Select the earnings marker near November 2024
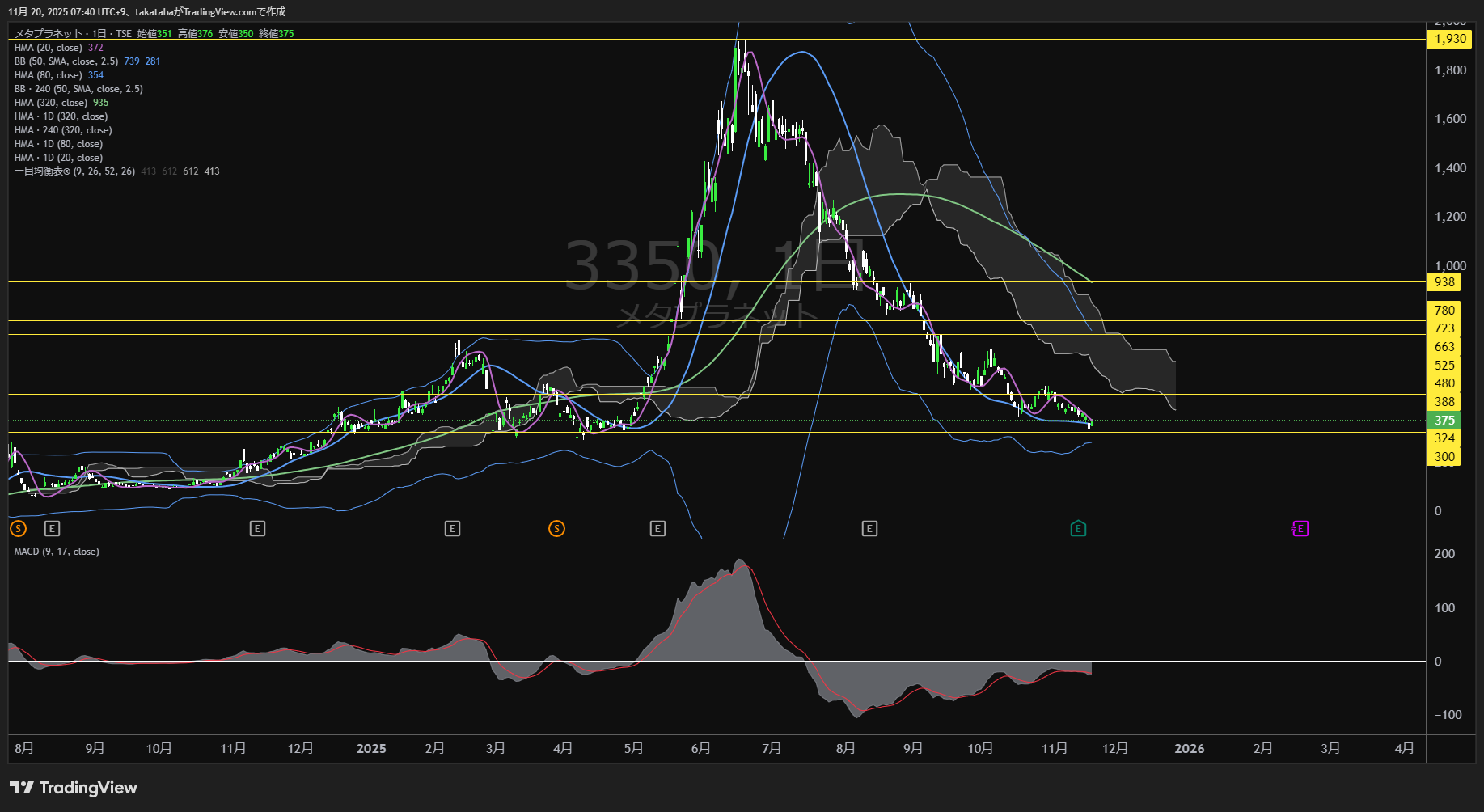1484x812 pixels. tap(257, 529)
